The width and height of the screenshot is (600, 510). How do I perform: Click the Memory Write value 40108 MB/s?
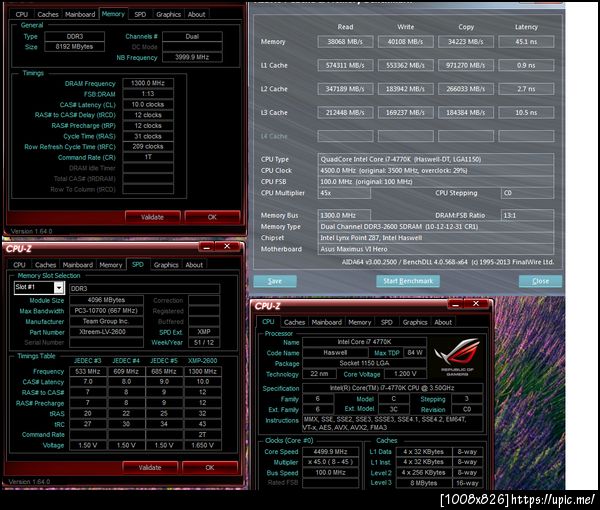(x=406, y=42)
